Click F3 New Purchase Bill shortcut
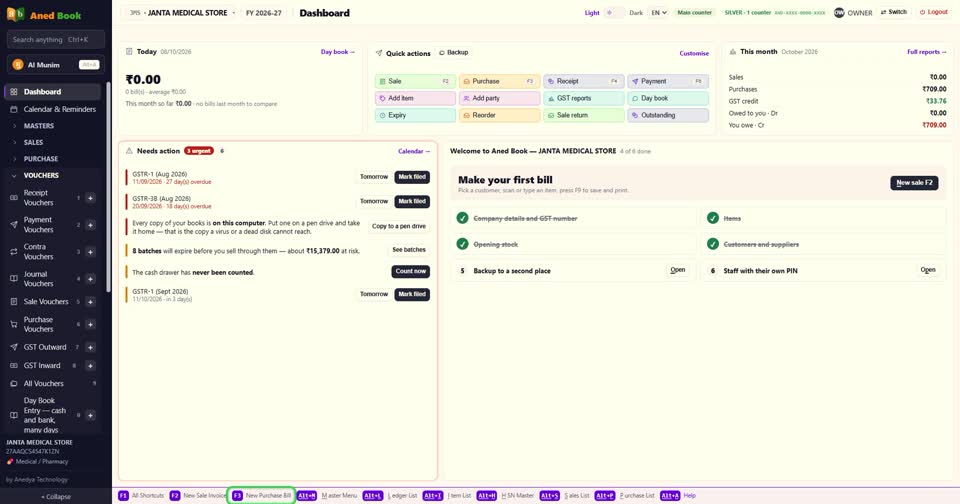The image size is (960, 504). pyautogui.click(x=262, y=495)
